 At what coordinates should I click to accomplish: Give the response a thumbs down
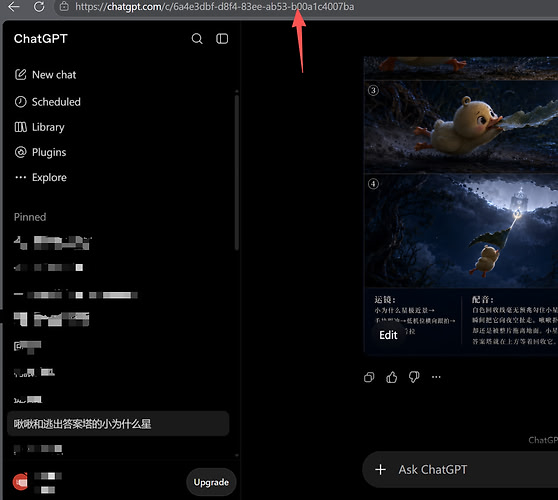click(414, 377)
